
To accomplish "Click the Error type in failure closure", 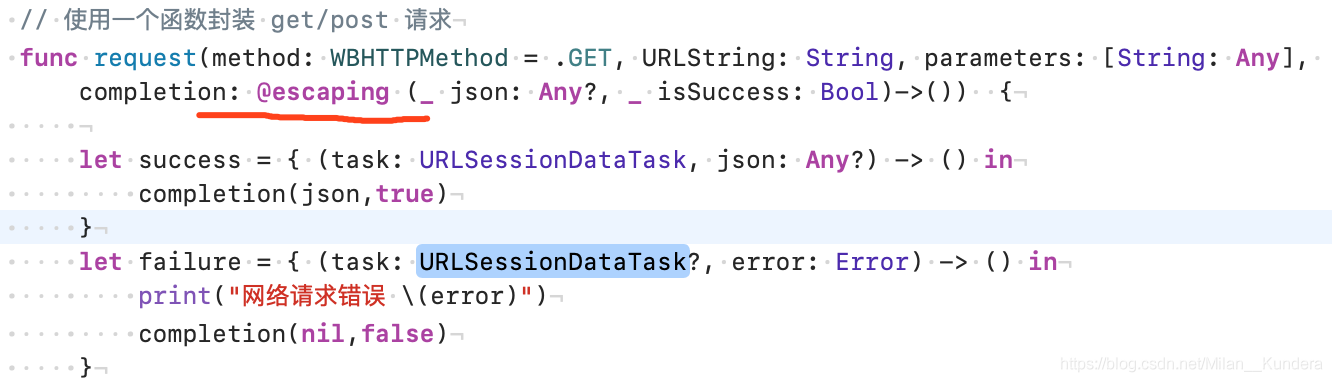I will (872, 262).
